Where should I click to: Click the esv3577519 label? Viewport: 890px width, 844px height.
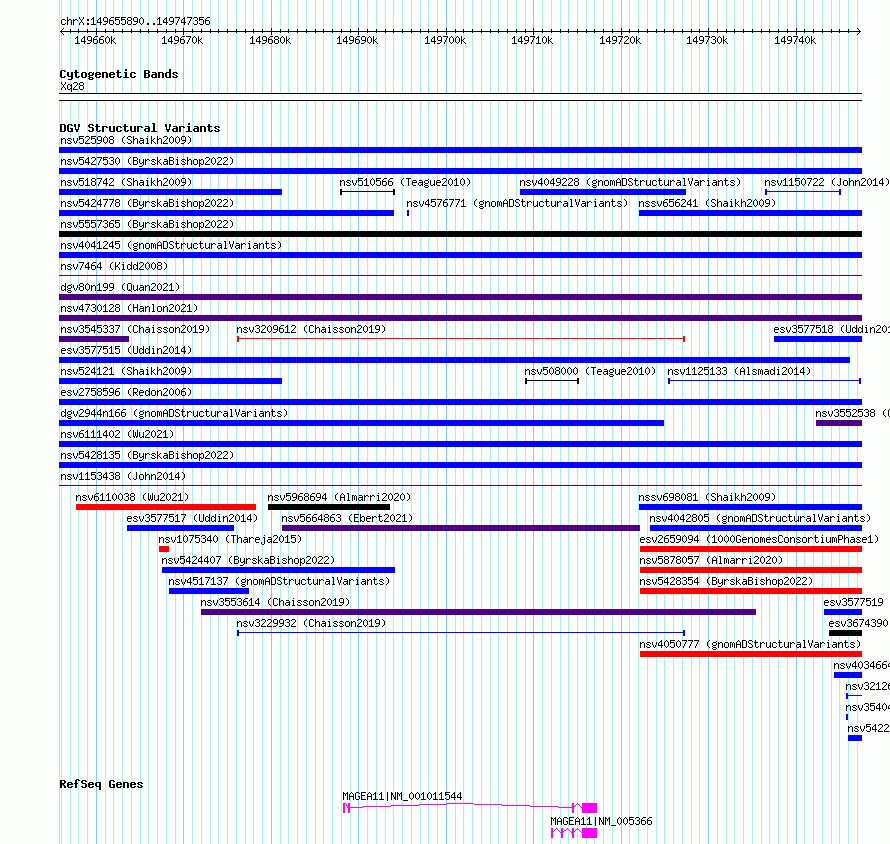(854, 602)
